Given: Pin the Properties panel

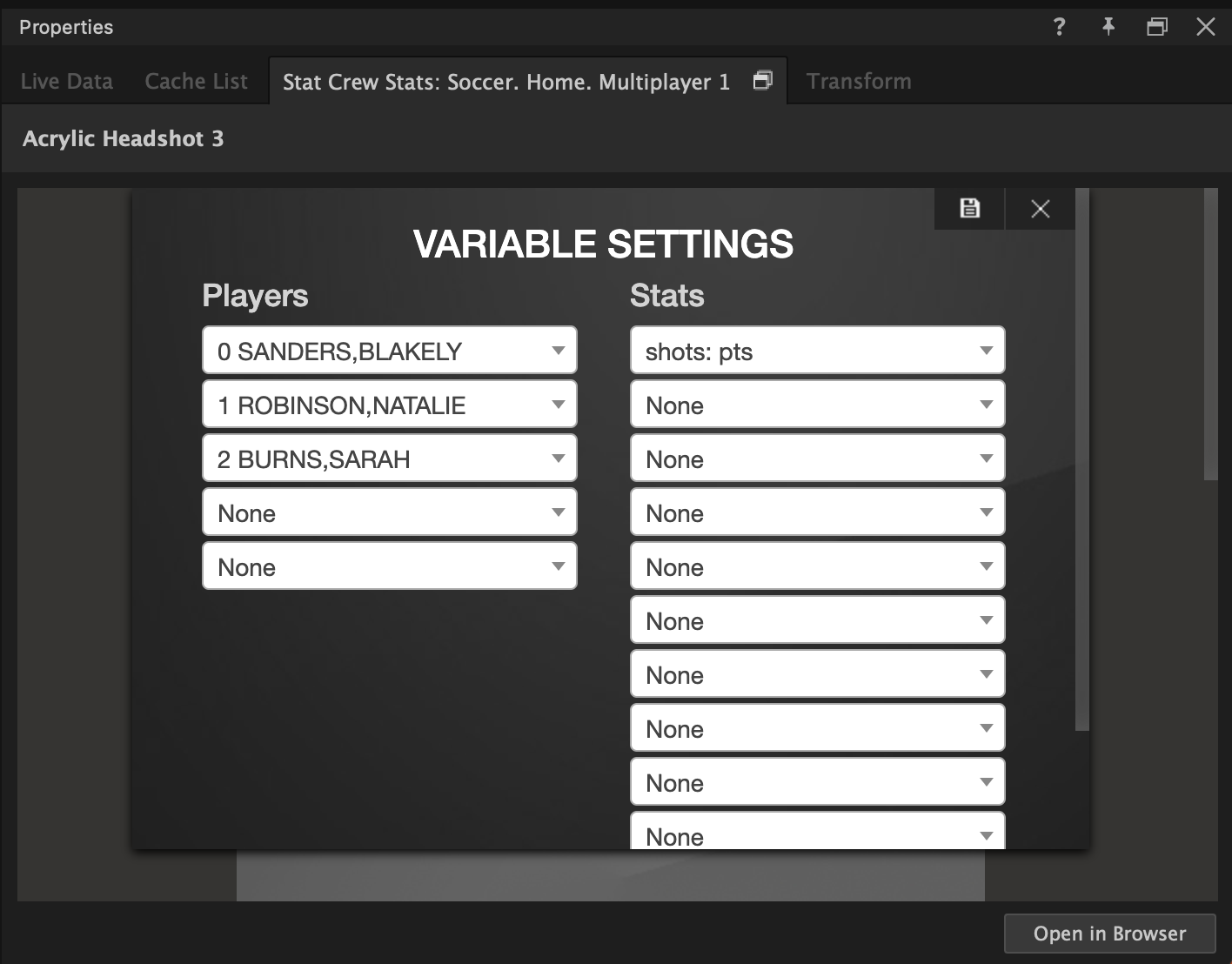Looking at the screenshot, I should [1108, 27].
